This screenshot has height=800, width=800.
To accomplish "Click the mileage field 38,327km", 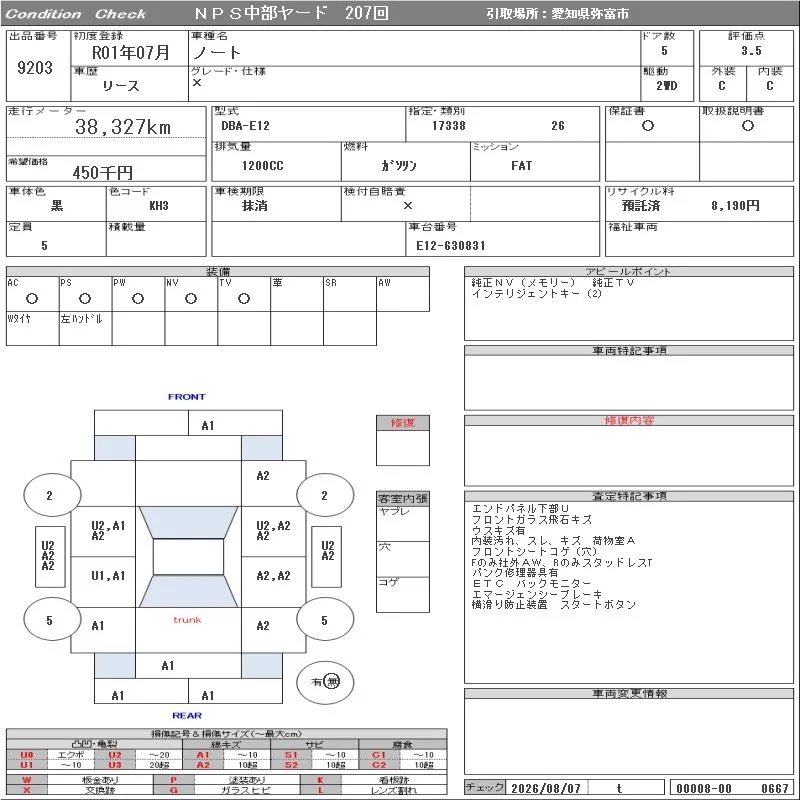I will (x=123, y=127).
